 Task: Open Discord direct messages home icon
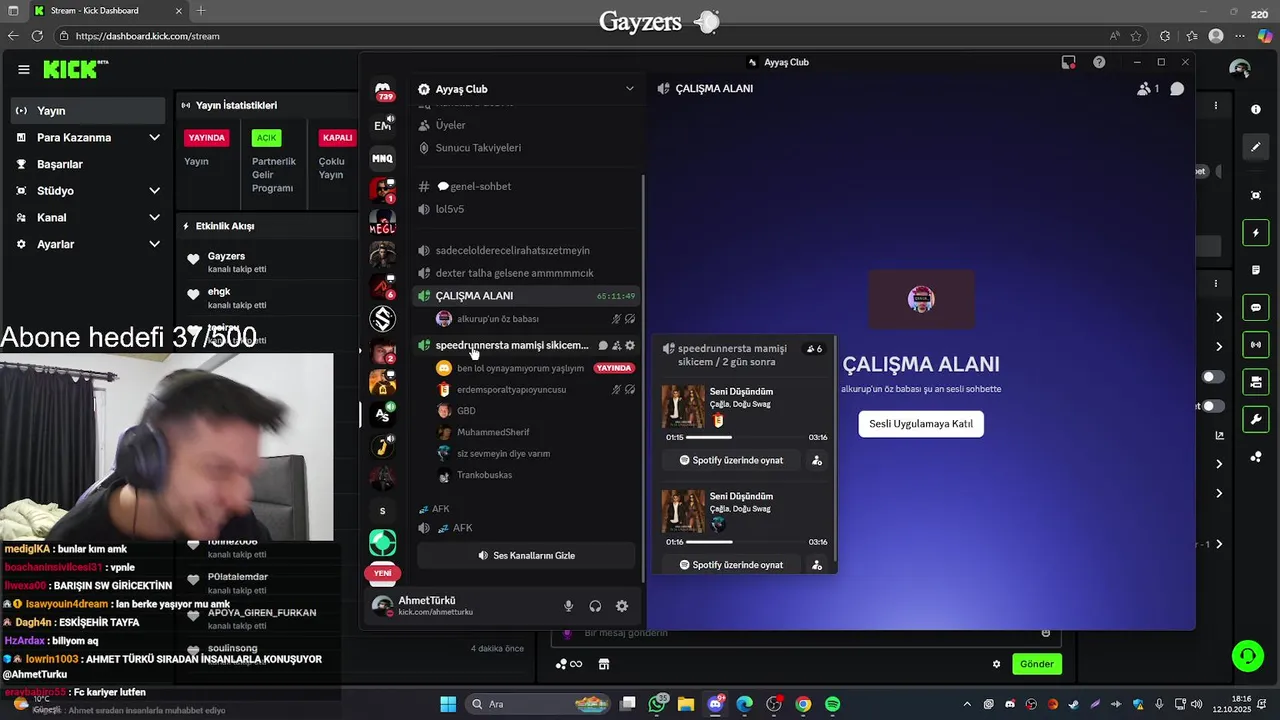coord(383,90)
